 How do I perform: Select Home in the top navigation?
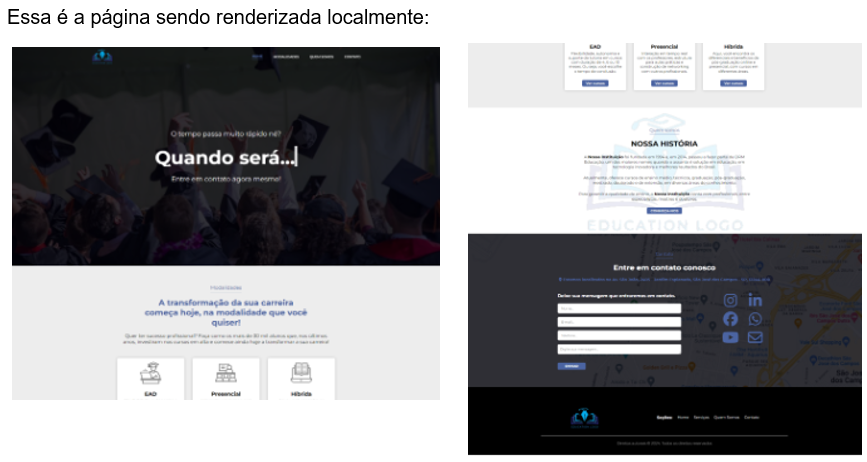pos(257,56)
